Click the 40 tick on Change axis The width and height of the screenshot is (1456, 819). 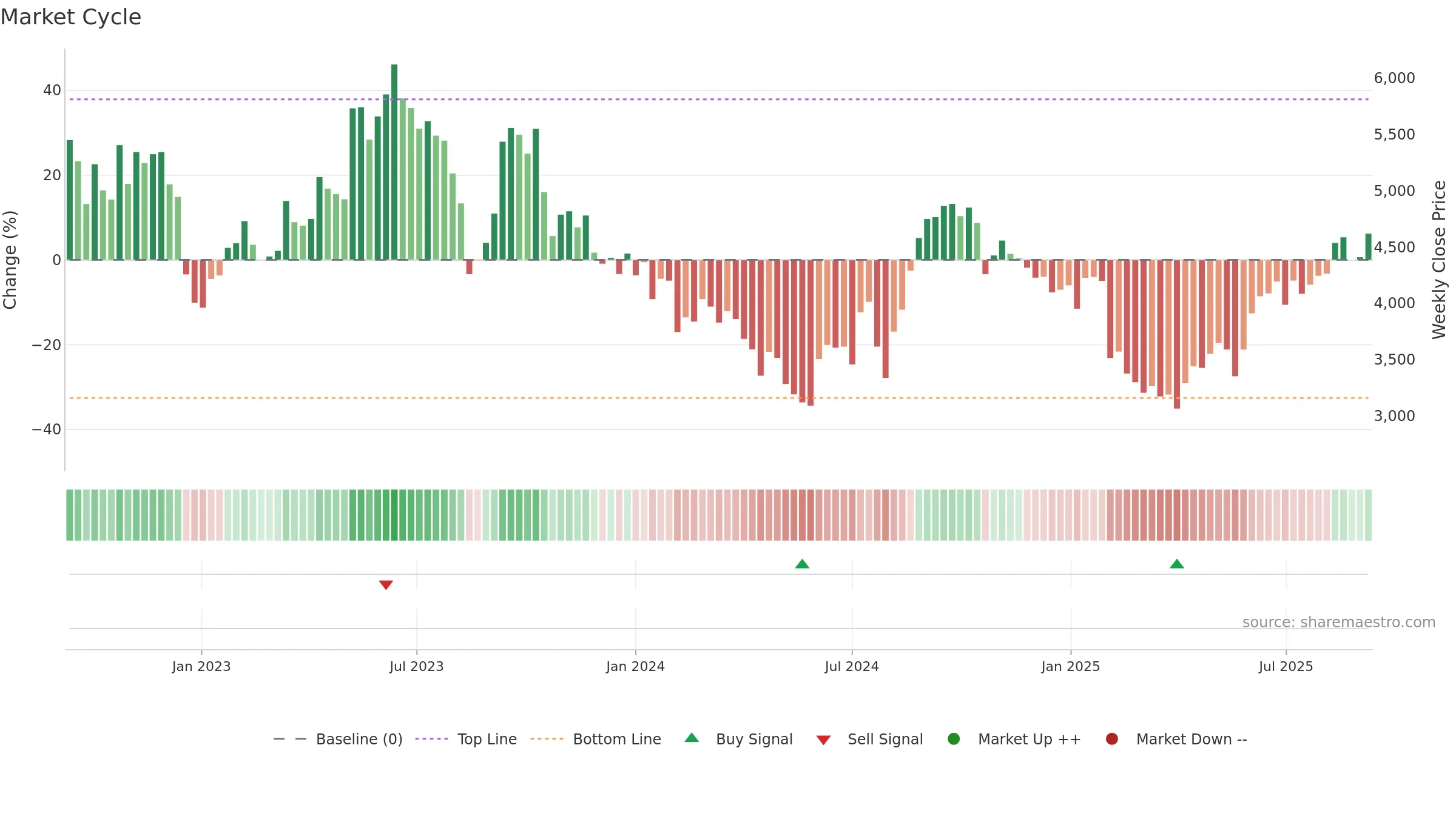tap(52, 90)
